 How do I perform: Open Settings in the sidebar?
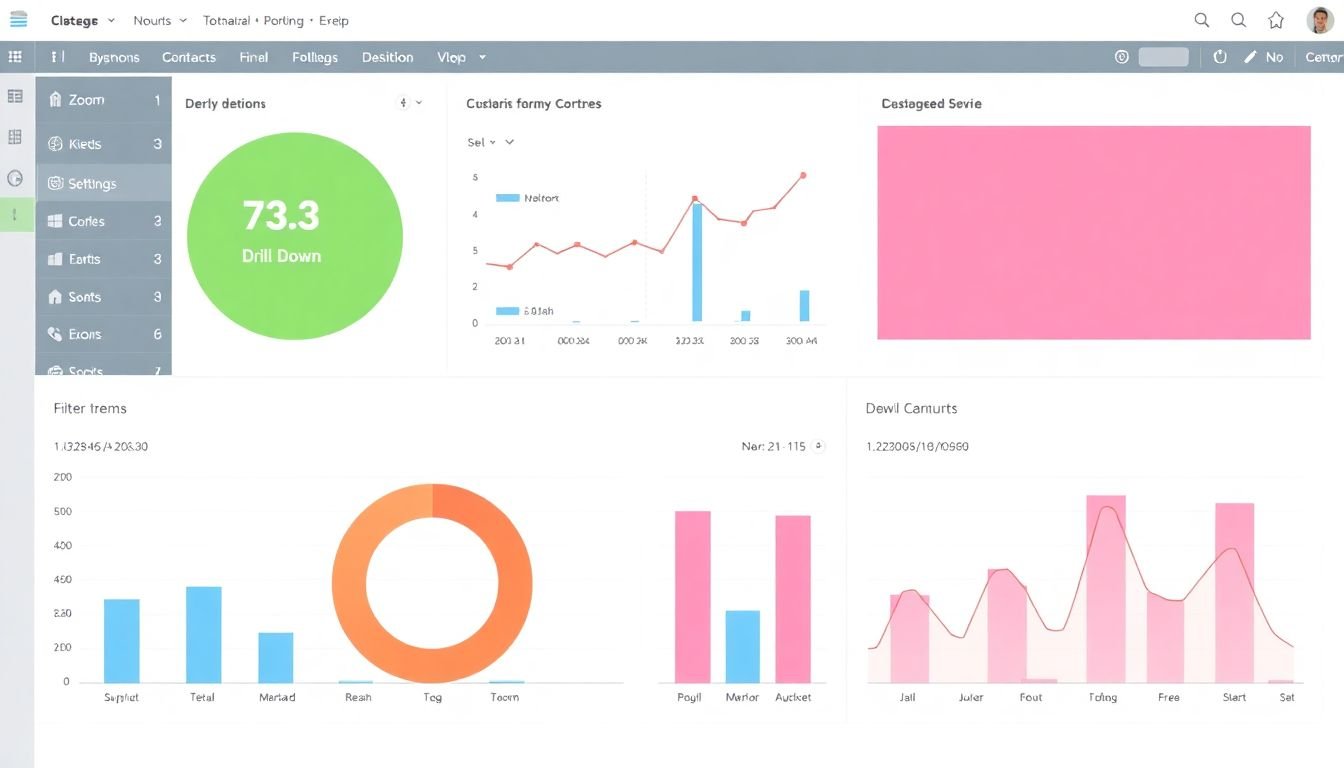103,183
